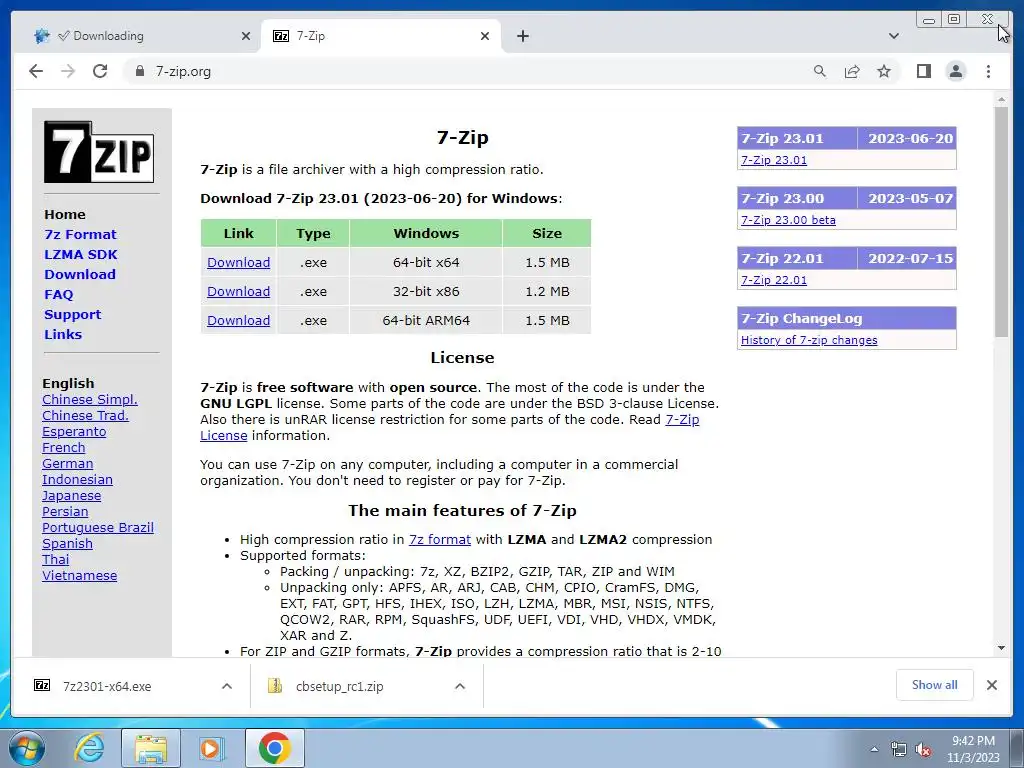Go back using the browser back arrow

pos(36,71)
